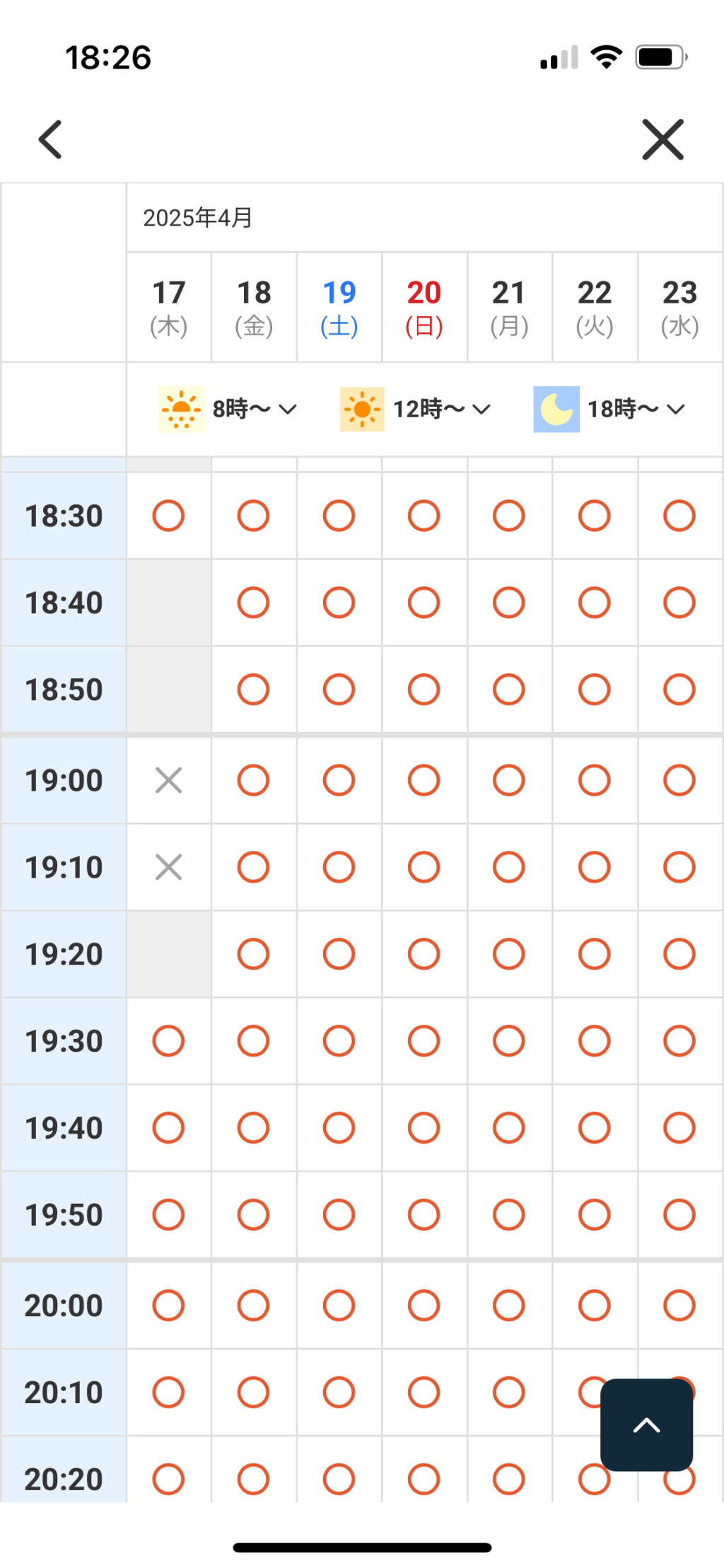This screenshot has height=1568, width=724.
Task: Tap the back arrow icon
Action: pyautogui.click(x=50, y=139)
